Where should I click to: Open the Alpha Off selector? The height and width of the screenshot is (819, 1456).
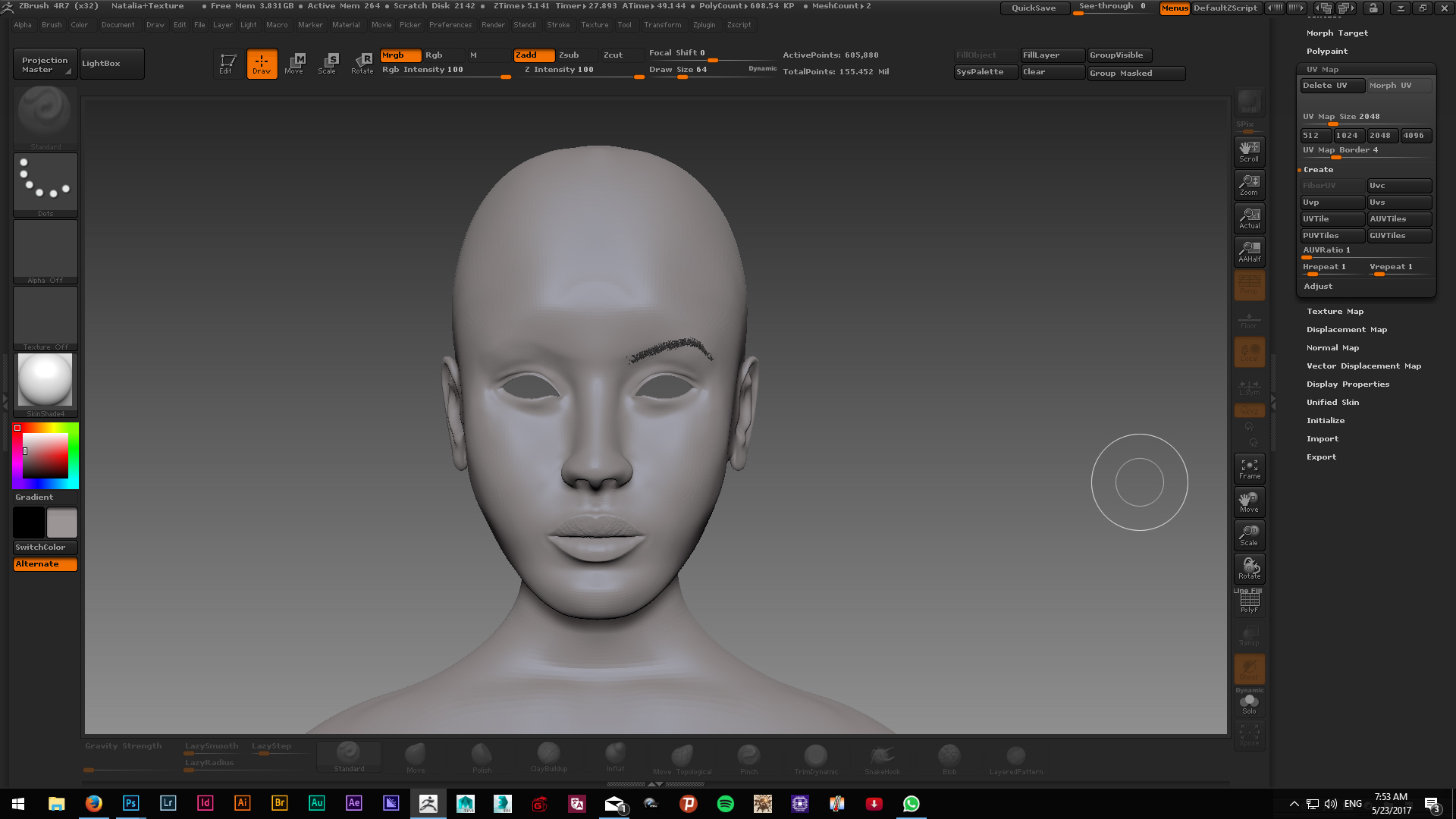tap(45, 252)
